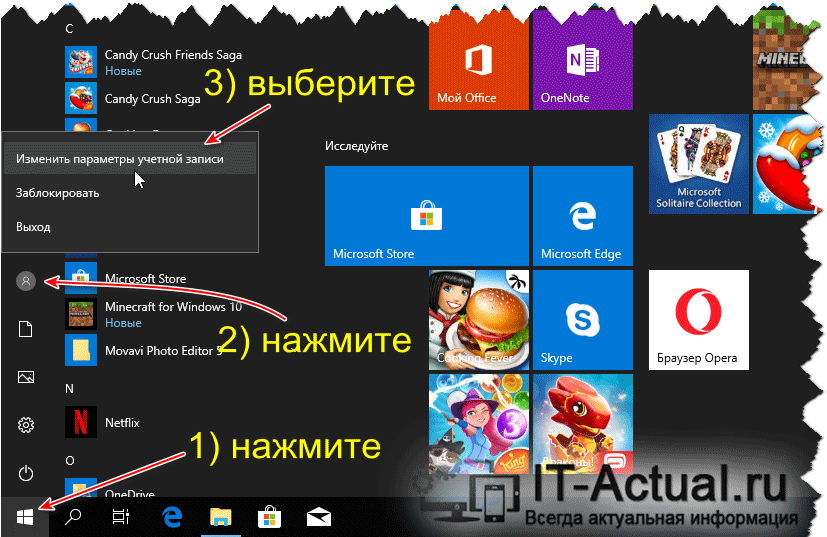Screen dimensions: 827x537
Task: Open the Cooking Fever tile
Action: pyautogui.click(x=479, y=320)
